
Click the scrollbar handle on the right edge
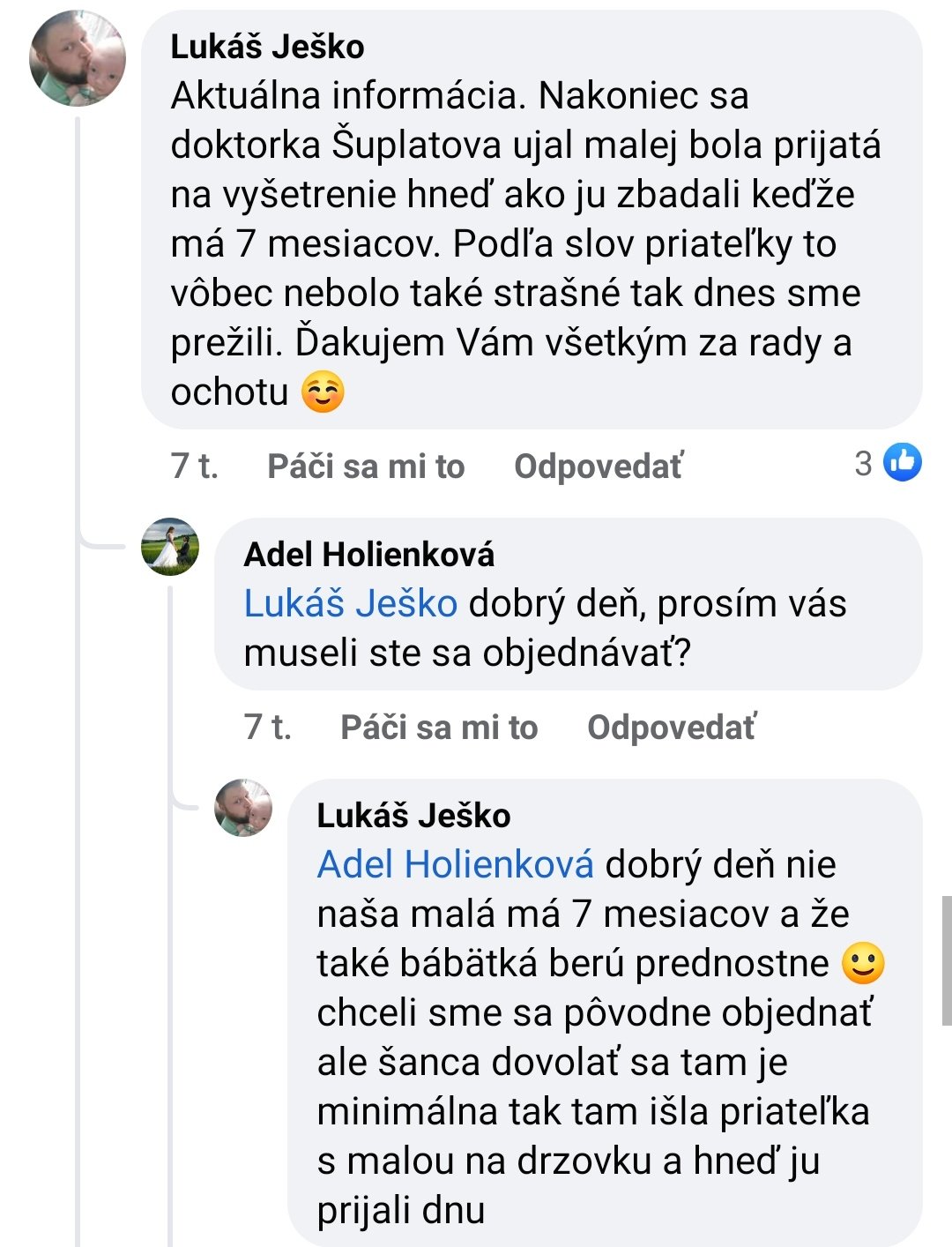point(946,961)
